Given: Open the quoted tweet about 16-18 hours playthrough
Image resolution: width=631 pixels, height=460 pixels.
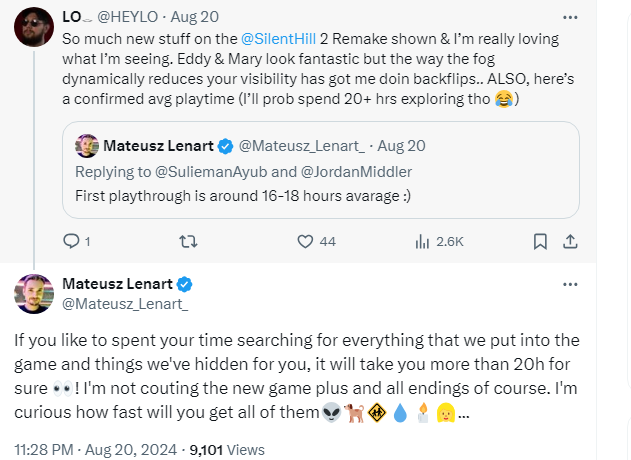Looking at the screenshot, I should (x=321, y=194).
